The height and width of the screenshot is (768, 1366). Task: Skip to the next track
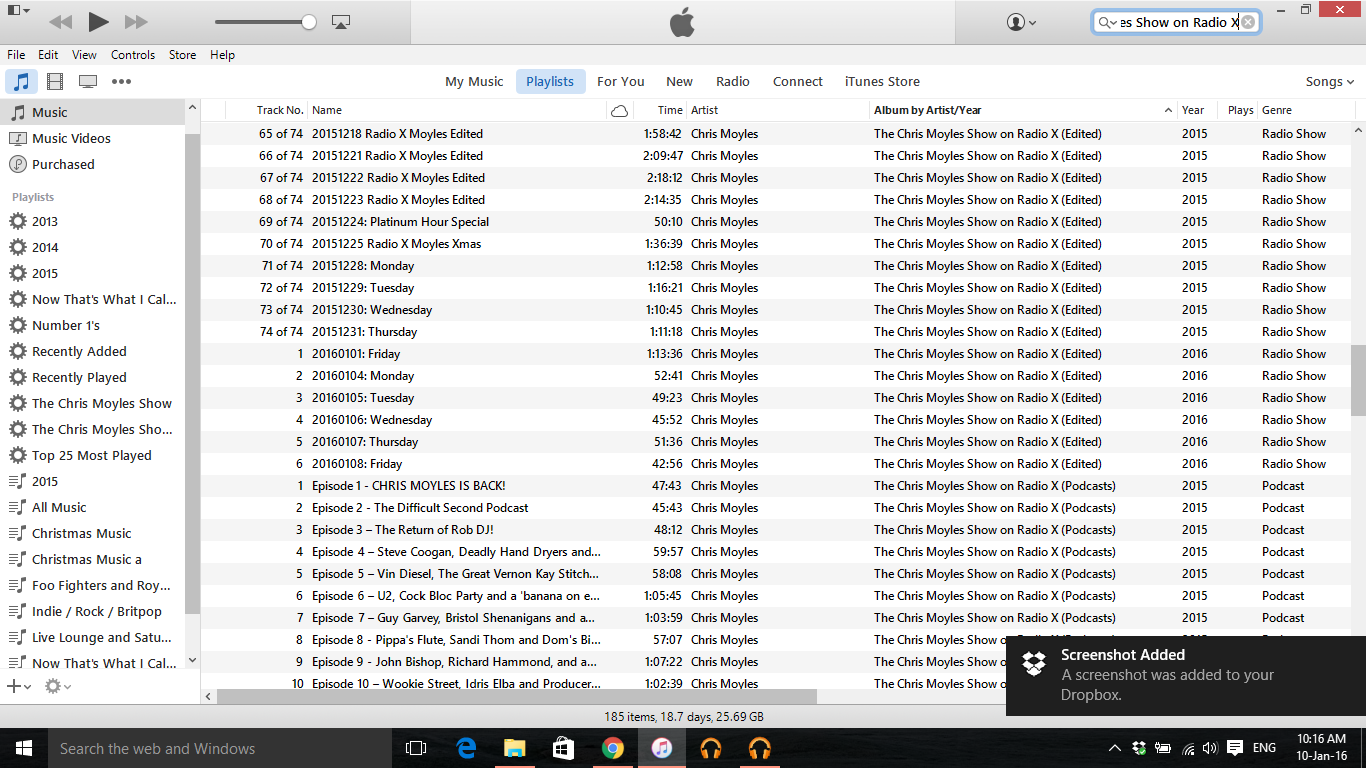[x=136, y=21]
